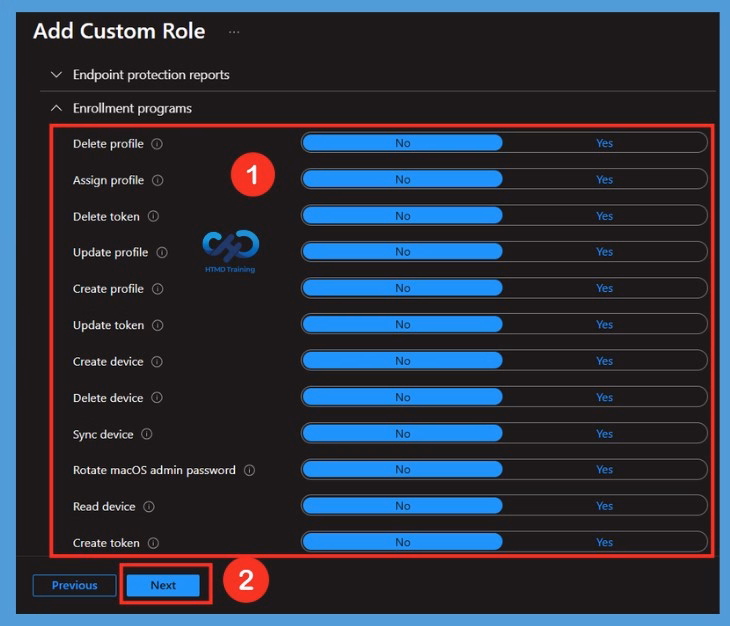Open info icon next to Update token
This screenshot has width=730, height=626.
pos(158,325)
